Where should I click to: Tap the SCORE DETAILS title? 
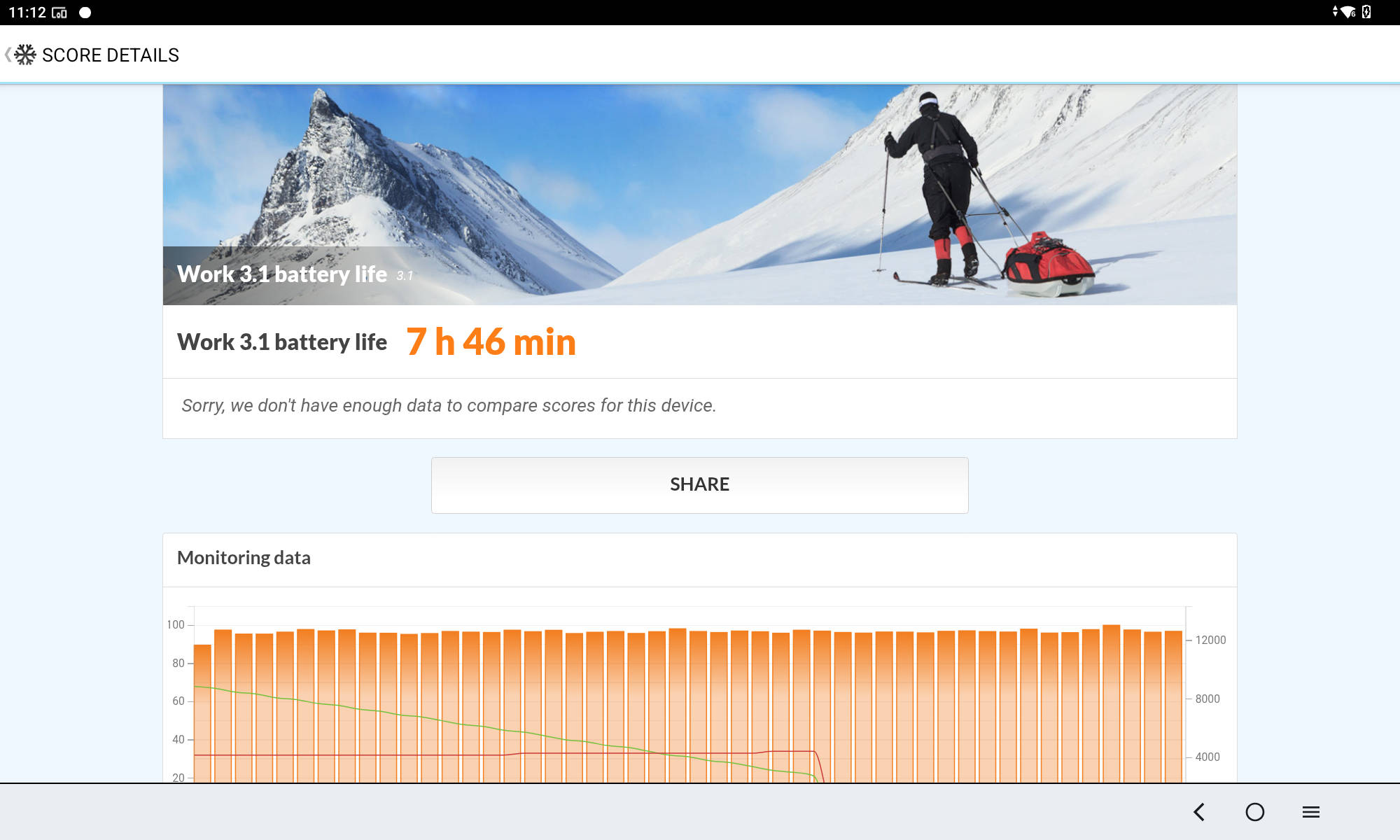point(111,55)
